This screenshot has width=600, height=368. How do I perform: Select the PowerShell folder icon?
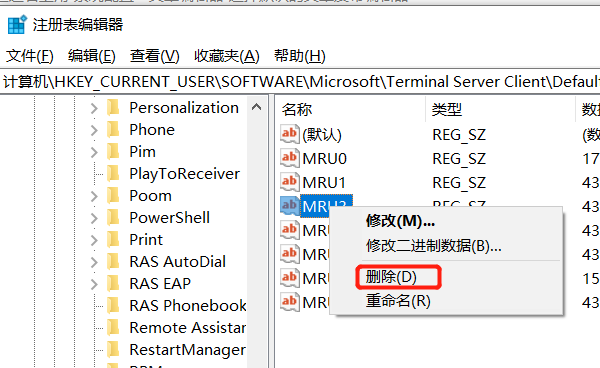113,217
